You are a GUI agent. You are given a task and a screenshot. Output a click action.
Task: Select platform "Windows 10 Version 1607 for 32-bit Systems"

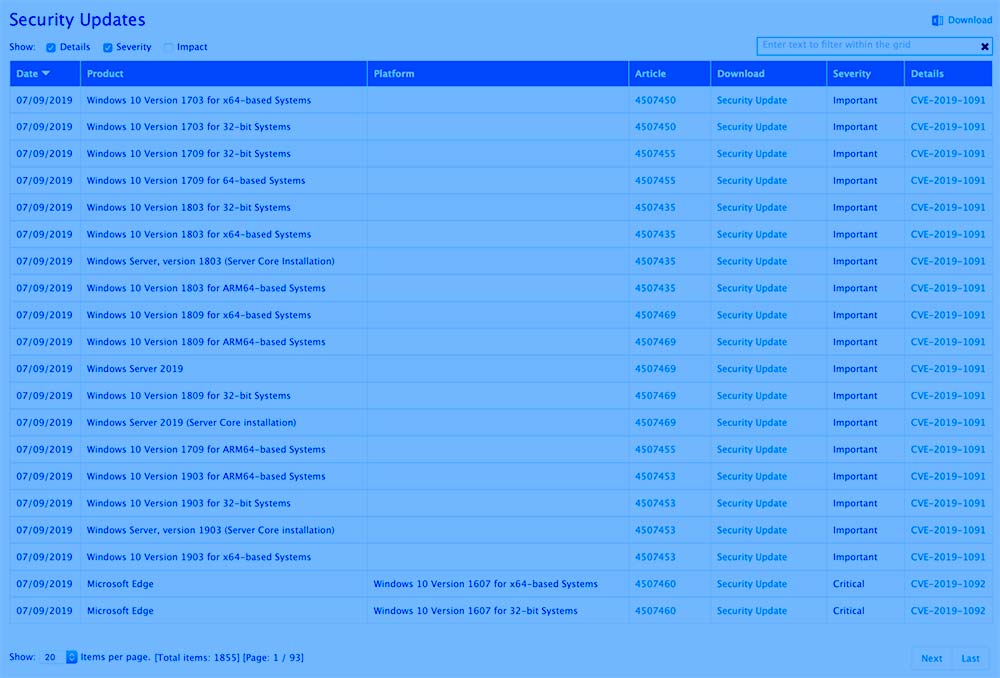475,610
